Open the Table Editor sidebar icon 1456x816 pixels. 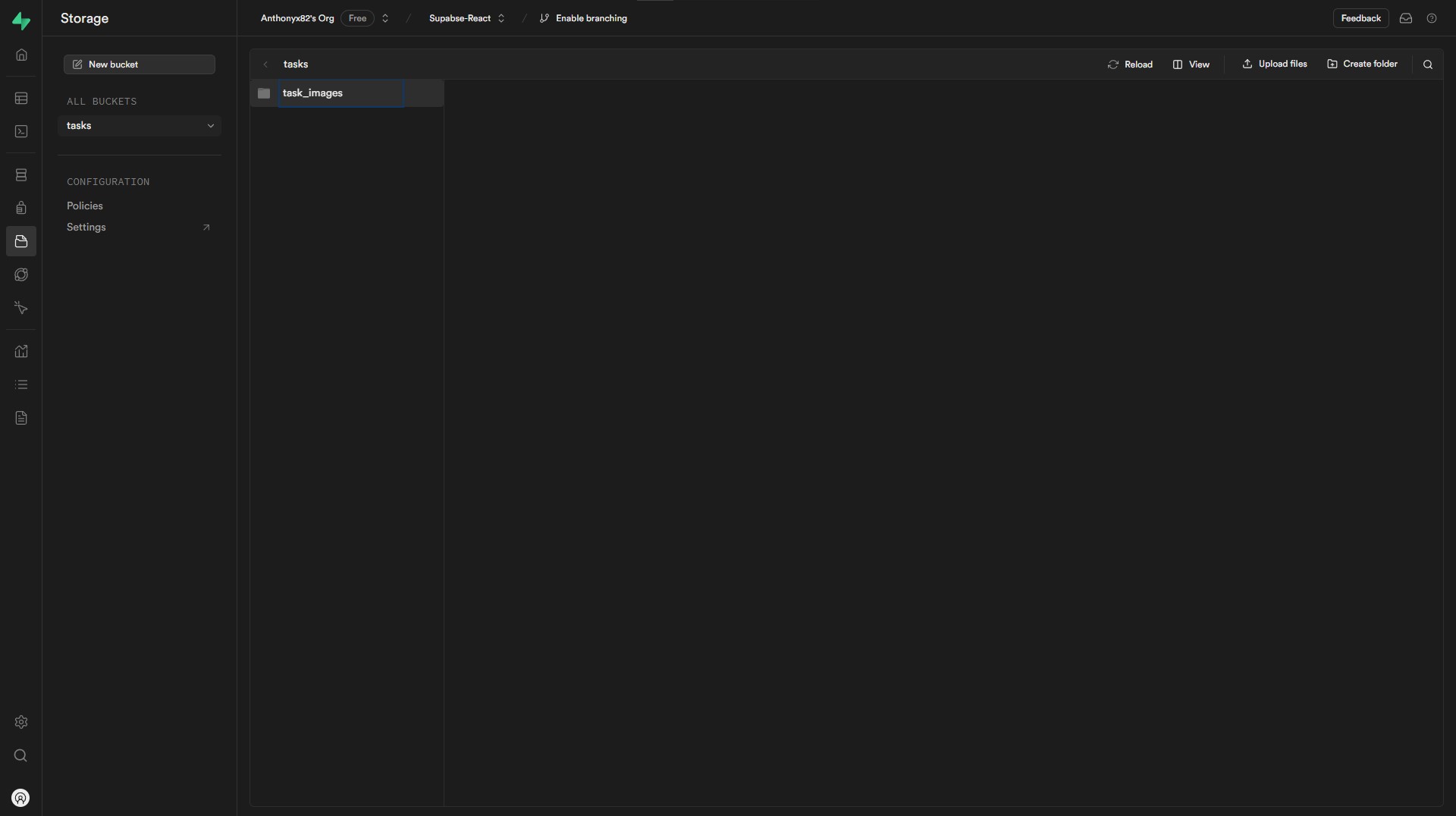pyautogui.click(x=21, y=99)
